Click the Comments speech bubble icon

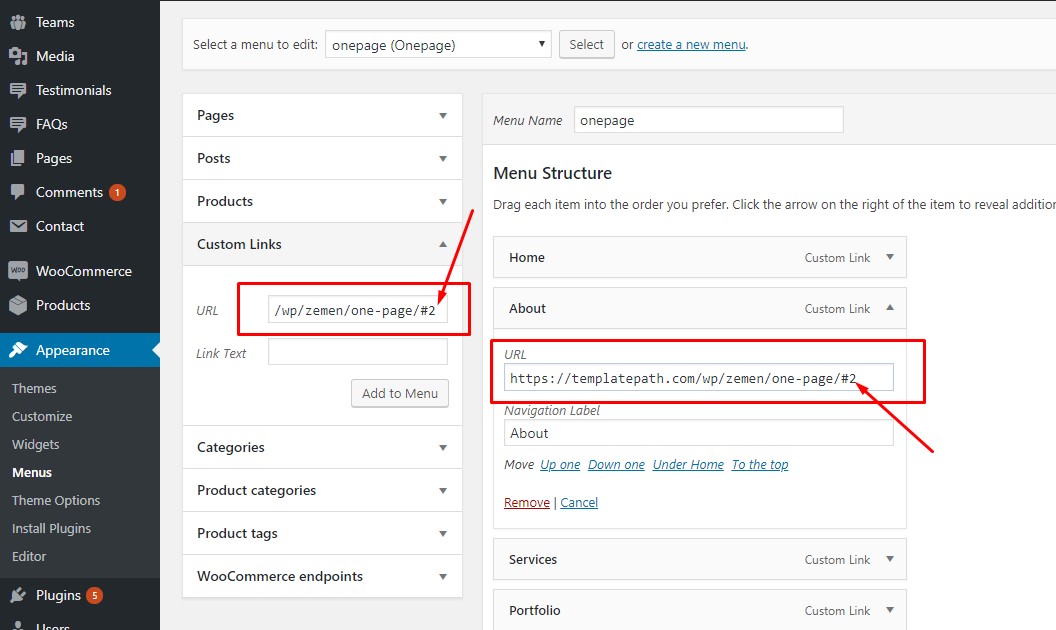(17, 192)
